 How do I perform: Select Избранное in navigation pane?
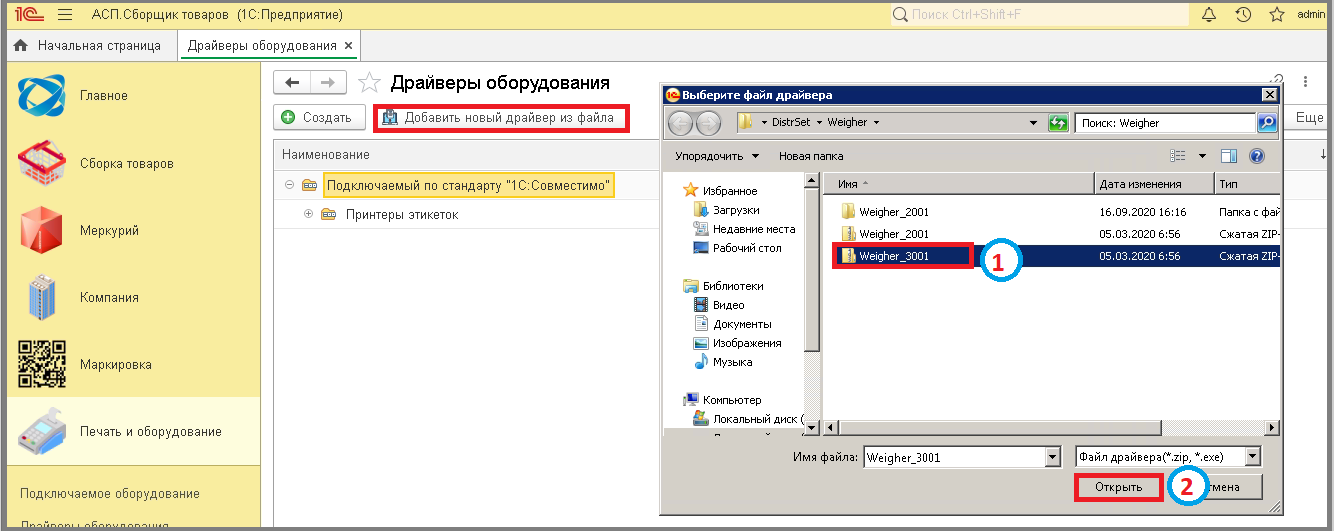click(x=720, y=190)
